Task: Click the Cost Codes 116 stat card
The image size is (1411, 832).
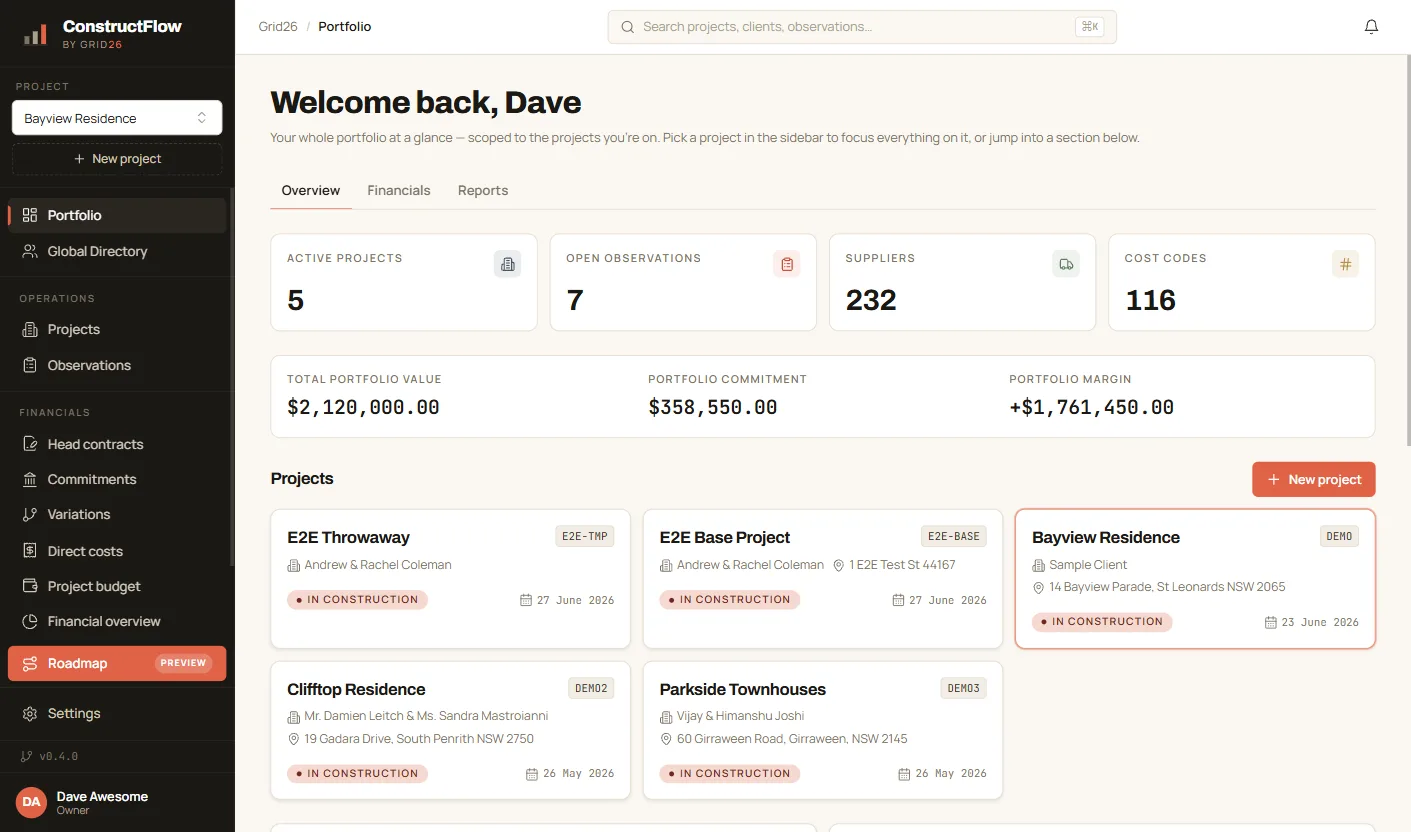Action: 1242,282
